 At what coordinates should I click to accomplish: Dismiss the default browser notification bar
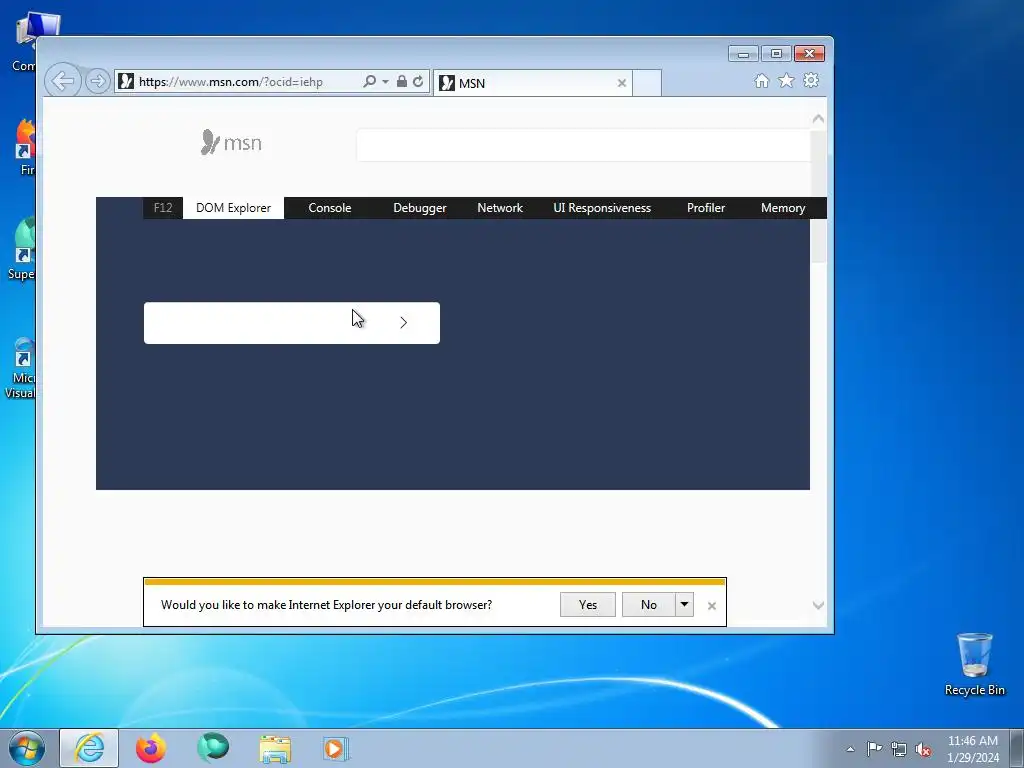712,606
